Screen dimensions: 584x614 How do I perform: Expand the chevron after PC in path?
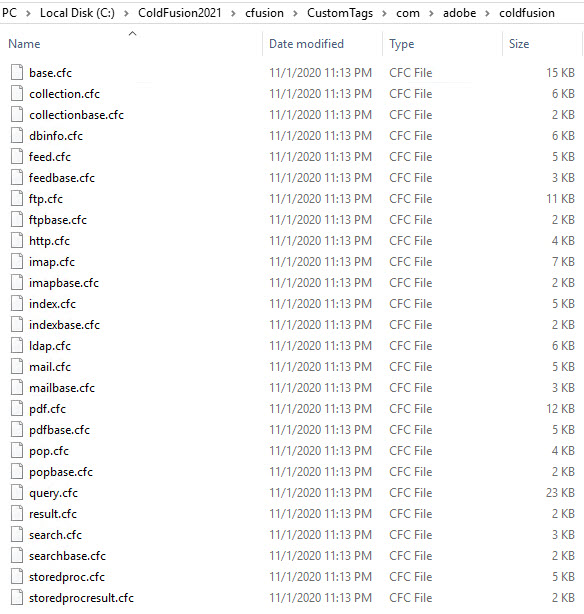tap(28, 13)
